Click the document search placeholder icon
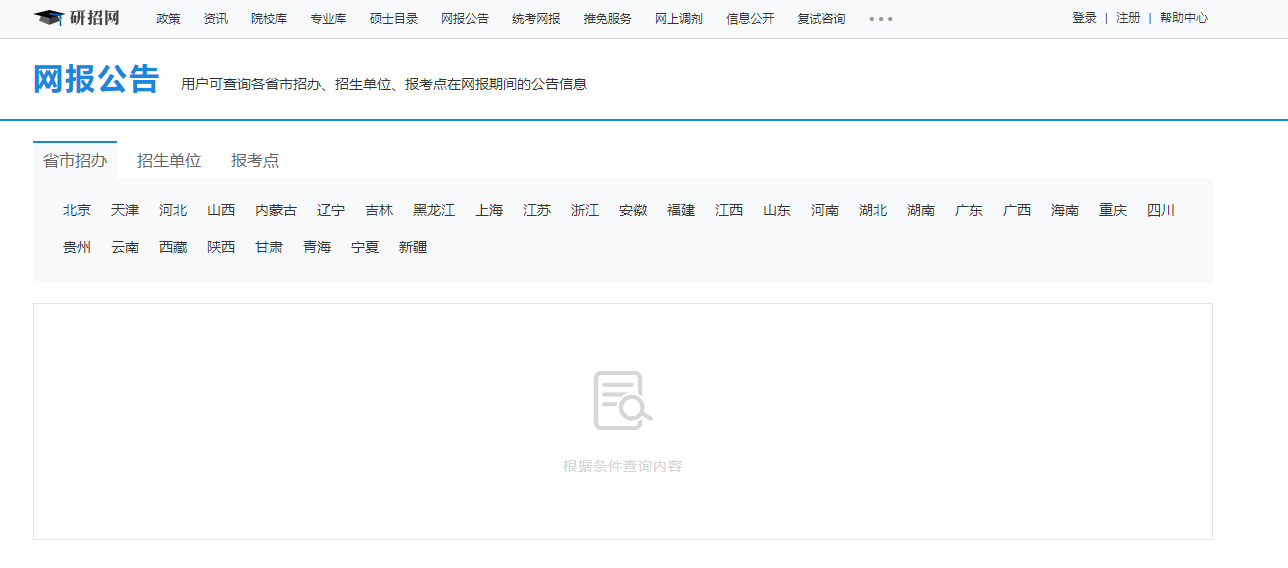This screenshot has height=568, width=1288. click(x=622, y=401)
